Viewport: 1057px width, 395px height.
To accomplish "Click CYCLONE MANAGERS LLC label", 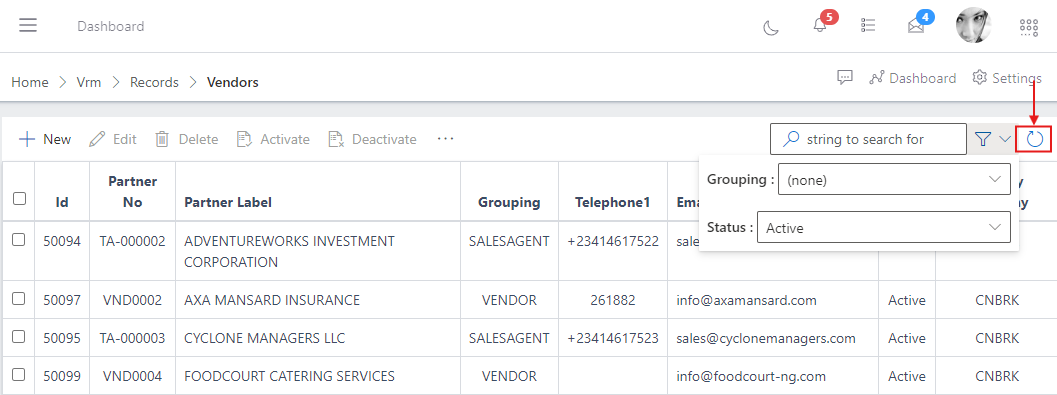I will pyautogui.click(x=265, y=338).
